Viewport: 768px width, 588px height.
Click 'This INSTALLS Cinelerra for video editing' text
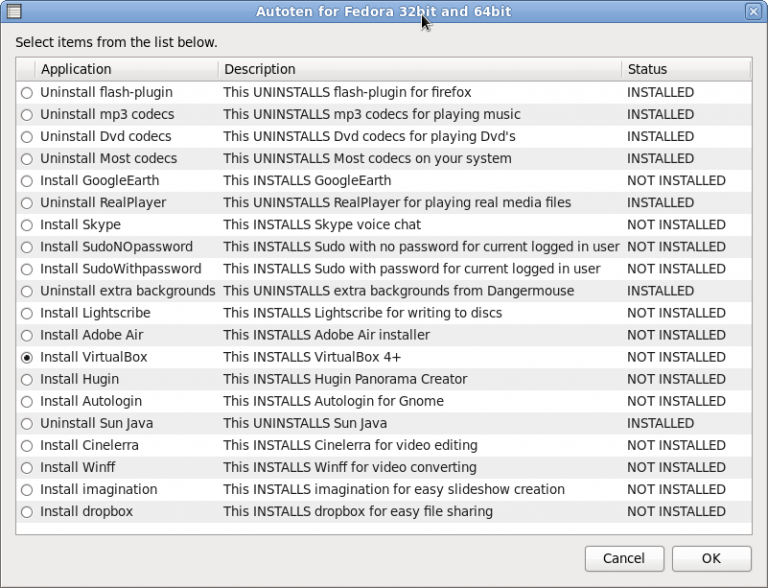350,445
